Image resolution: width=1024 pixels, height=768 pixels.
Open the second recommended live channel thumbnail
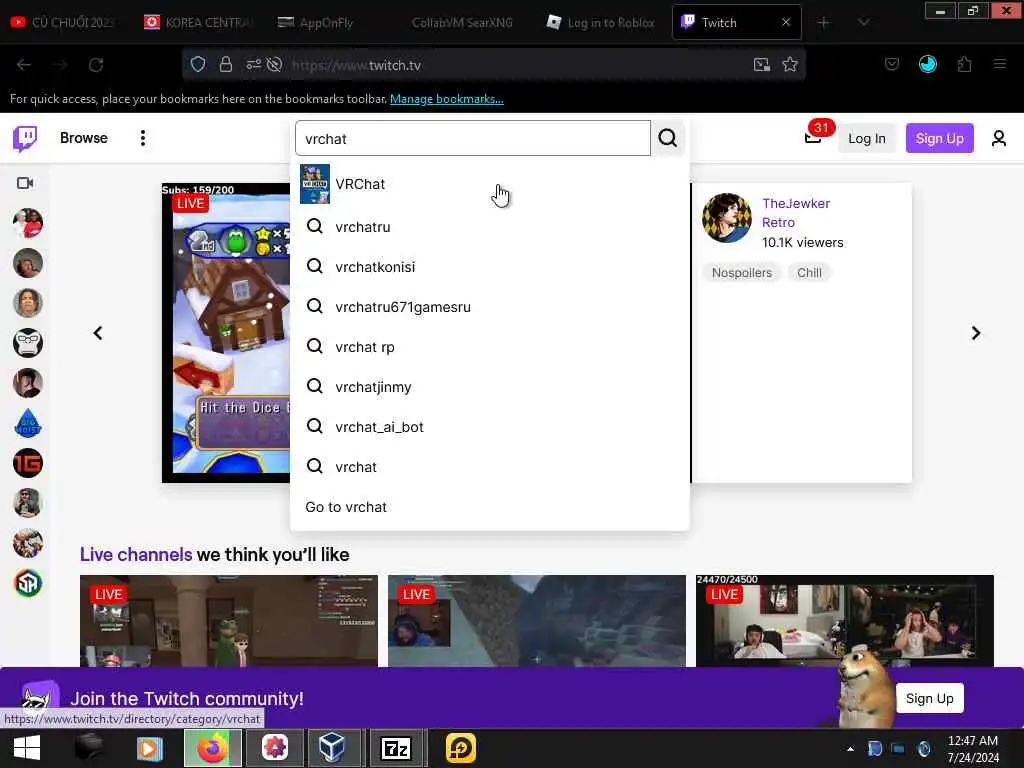coord(537,621)
